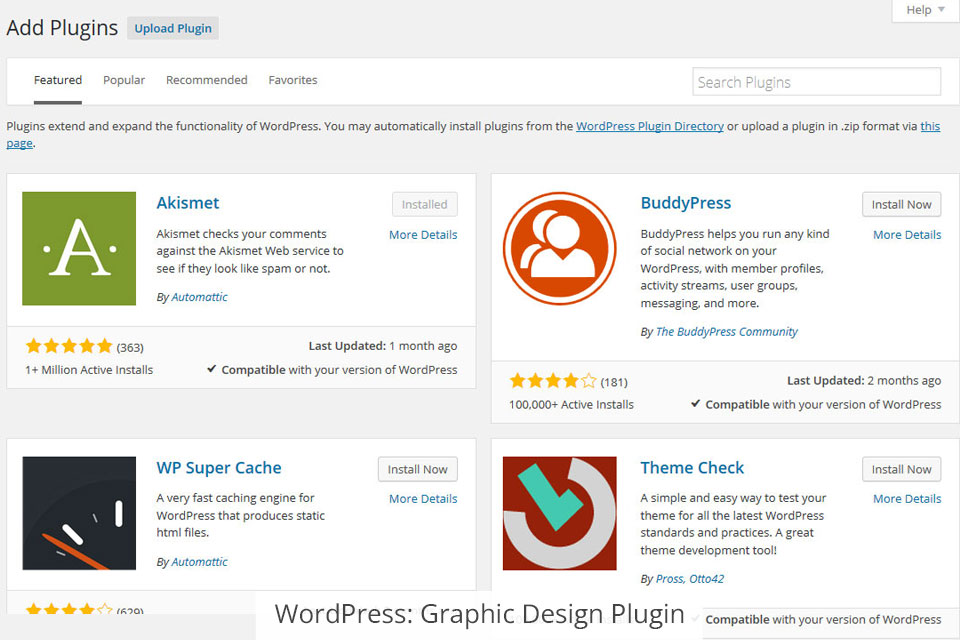Click the Akismet (363) rating count
Screen dimensions: 960x640
(130, 348)
